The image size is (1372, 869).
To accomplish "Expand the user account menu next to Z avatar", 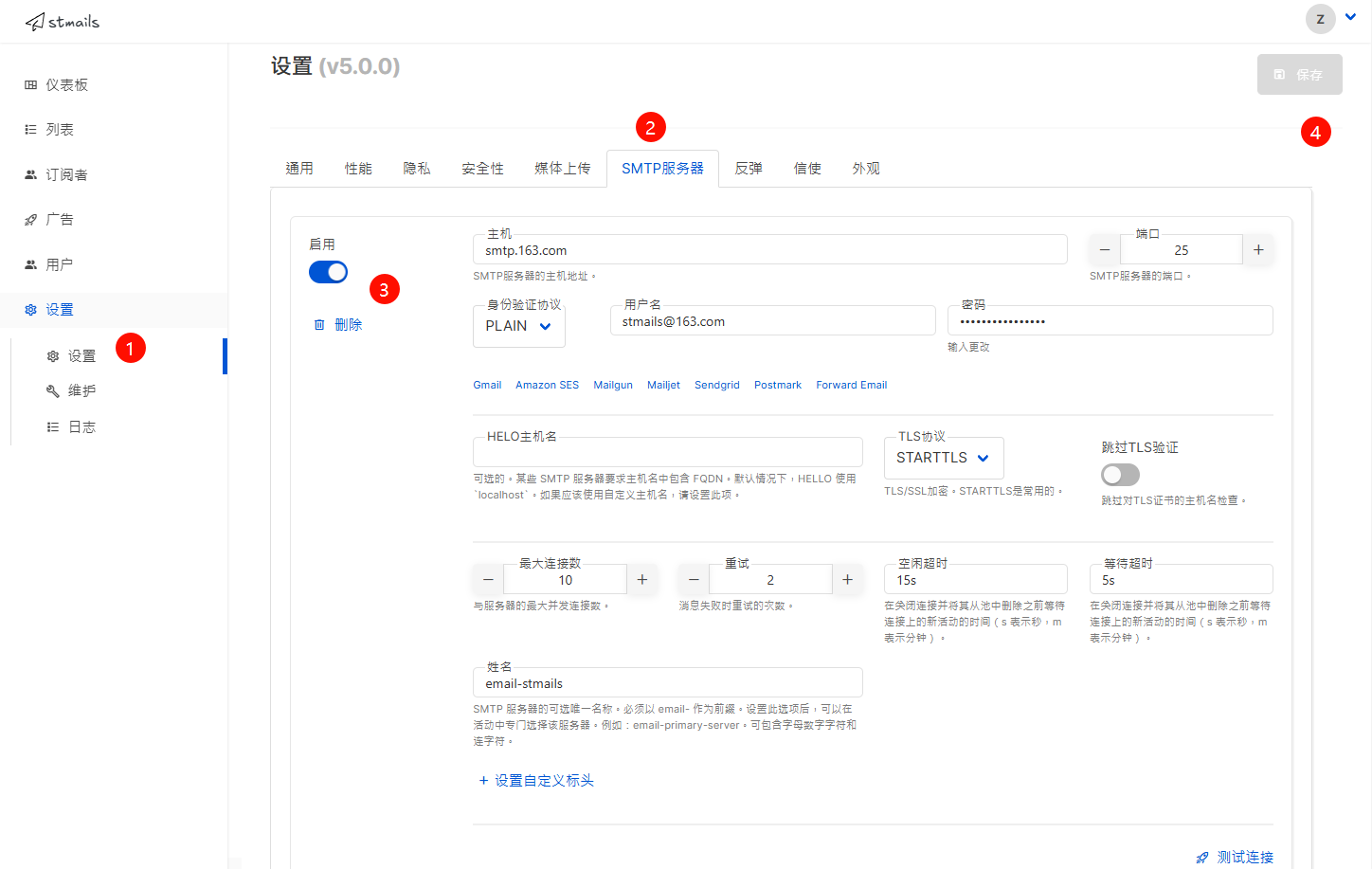I will [x=1350, y=17].
